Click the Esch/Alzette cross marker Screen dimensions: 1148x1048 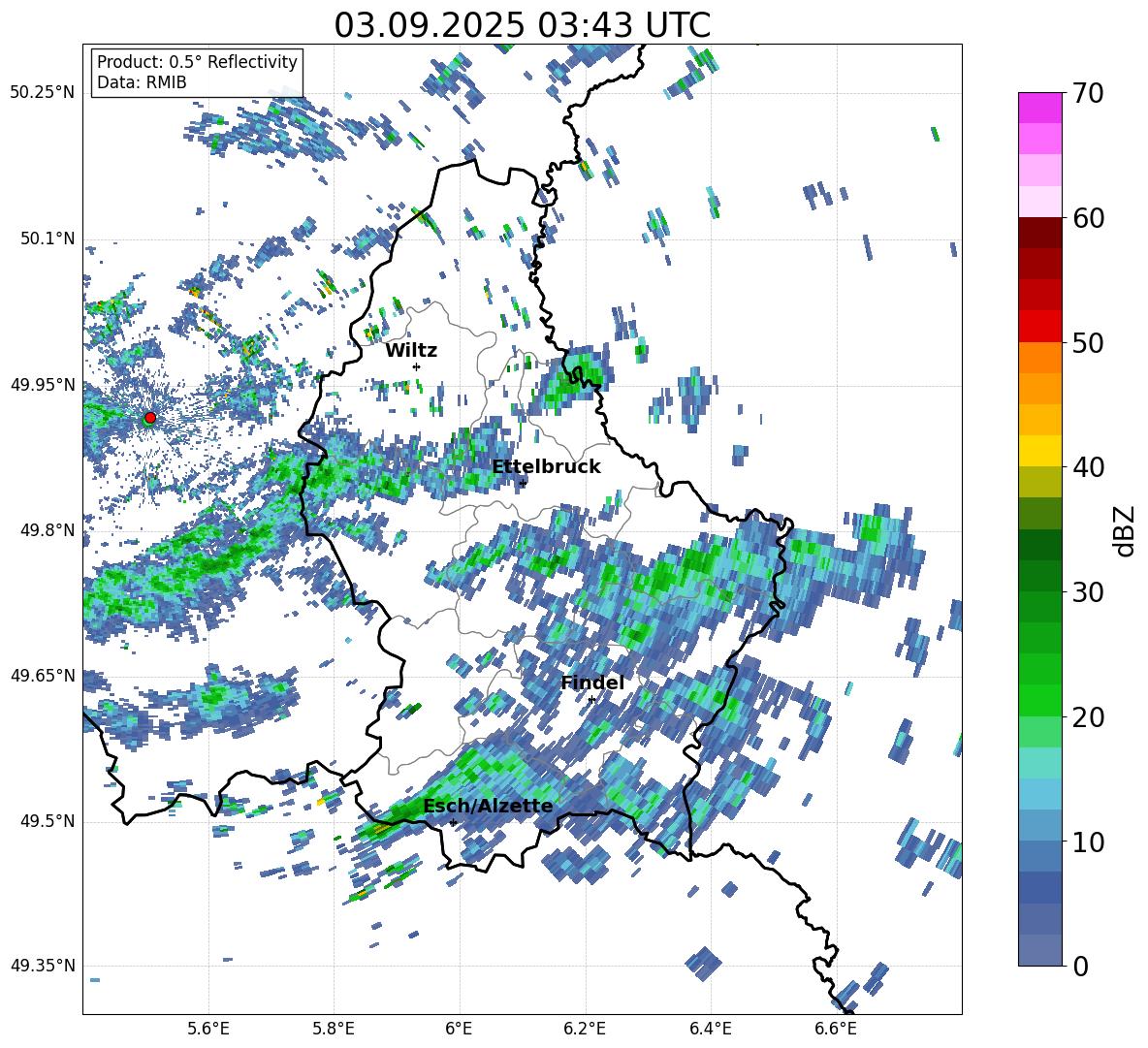tap(453, 822)
